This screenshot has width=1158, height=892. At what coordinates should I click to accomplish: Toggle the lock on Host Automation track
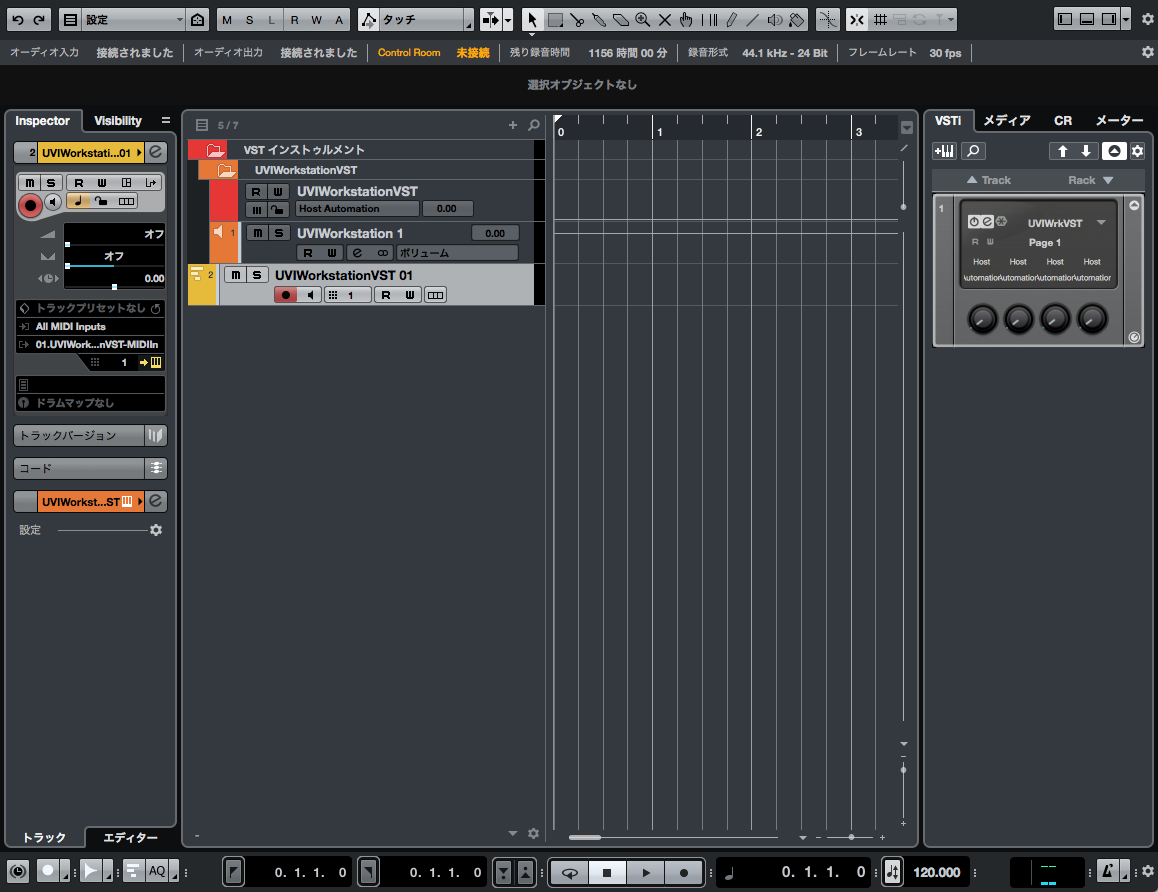tap(278, 210)
